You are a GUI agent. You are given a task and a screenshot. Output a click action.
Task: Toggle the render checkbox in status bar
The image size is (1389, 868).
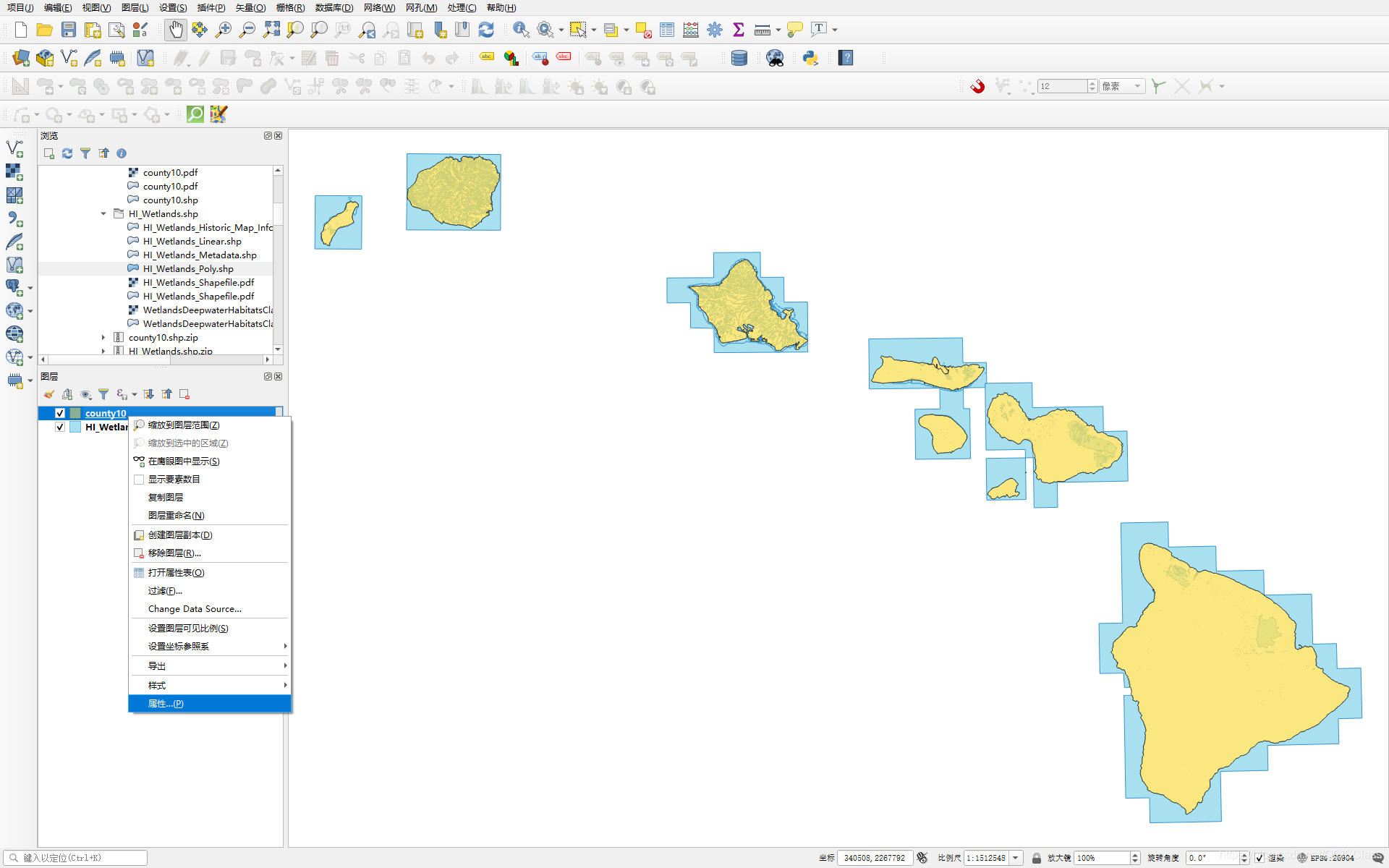tap(1260, 858)
